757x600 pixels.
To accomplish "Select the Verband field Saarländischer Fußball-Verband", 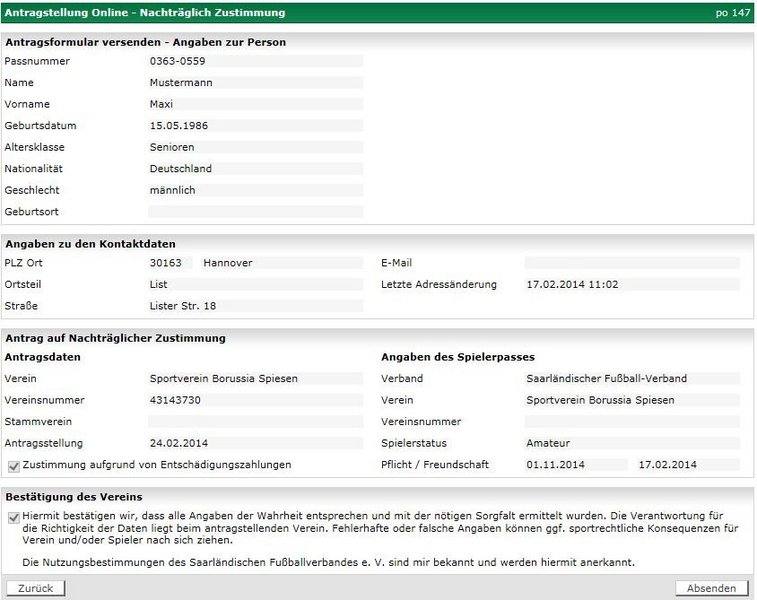I will 631,379.
